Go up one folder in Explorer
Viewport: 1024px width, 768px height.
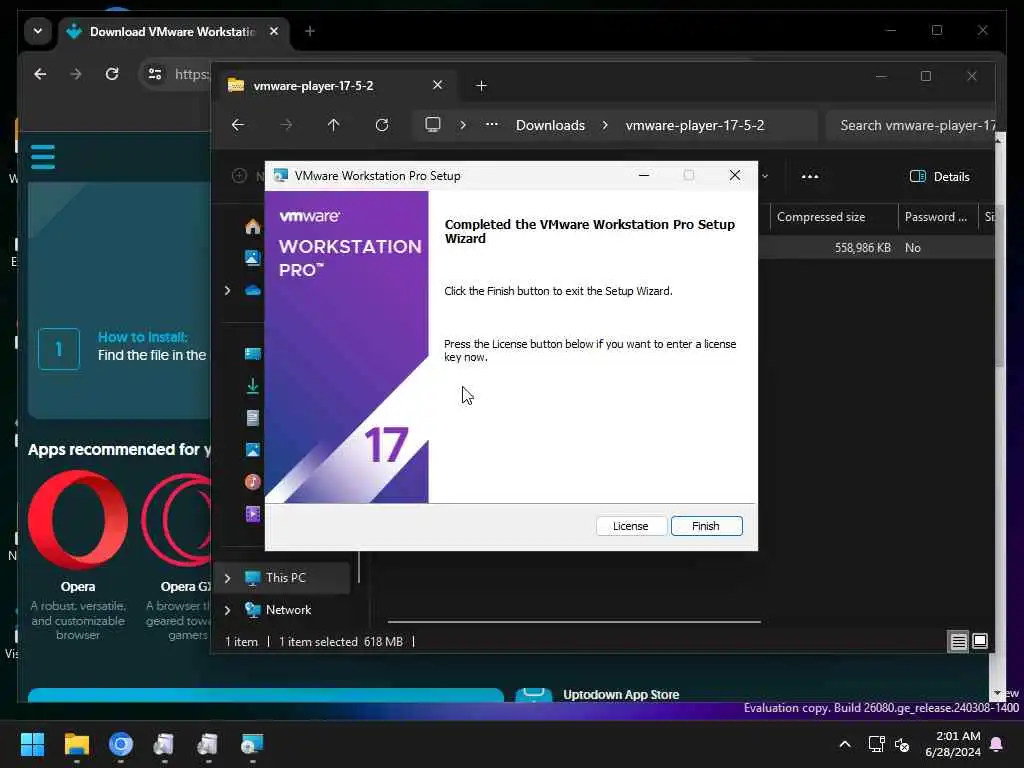pyautogui.click(x=333, y=125)
